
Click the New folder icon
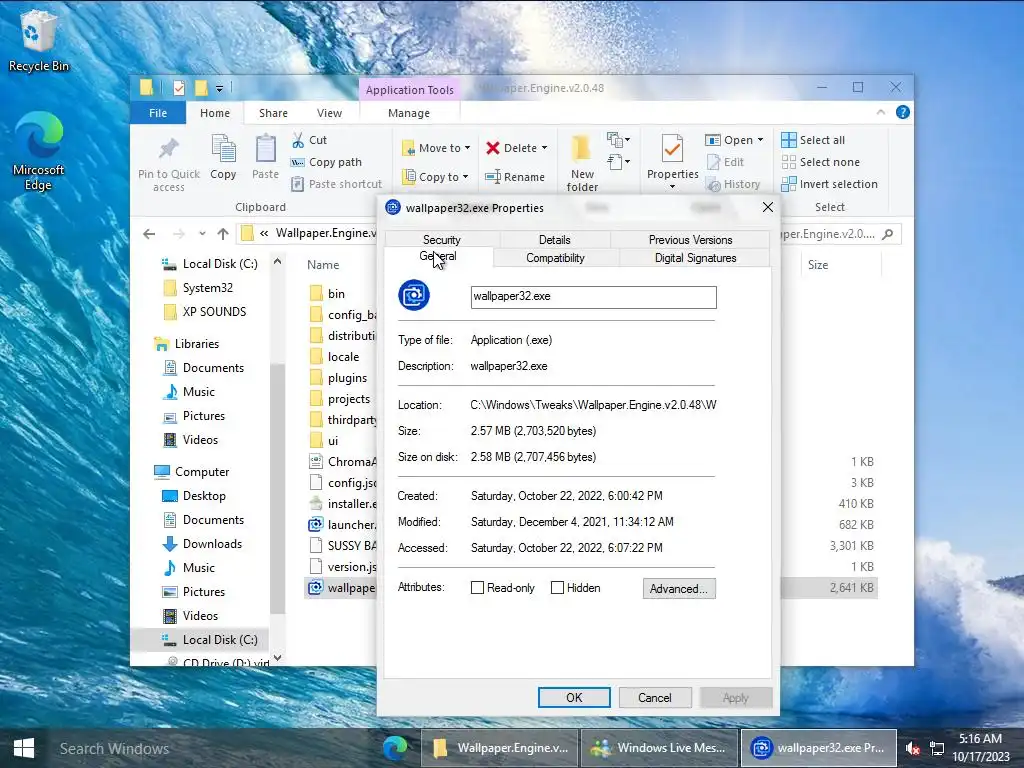pos(581,149)
